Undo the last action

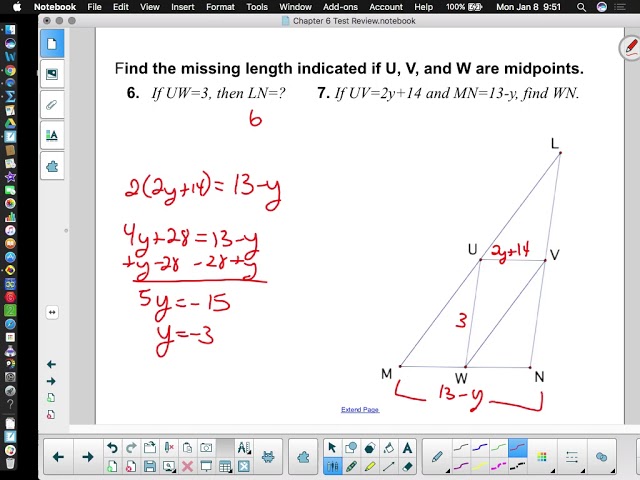[112, 448]
